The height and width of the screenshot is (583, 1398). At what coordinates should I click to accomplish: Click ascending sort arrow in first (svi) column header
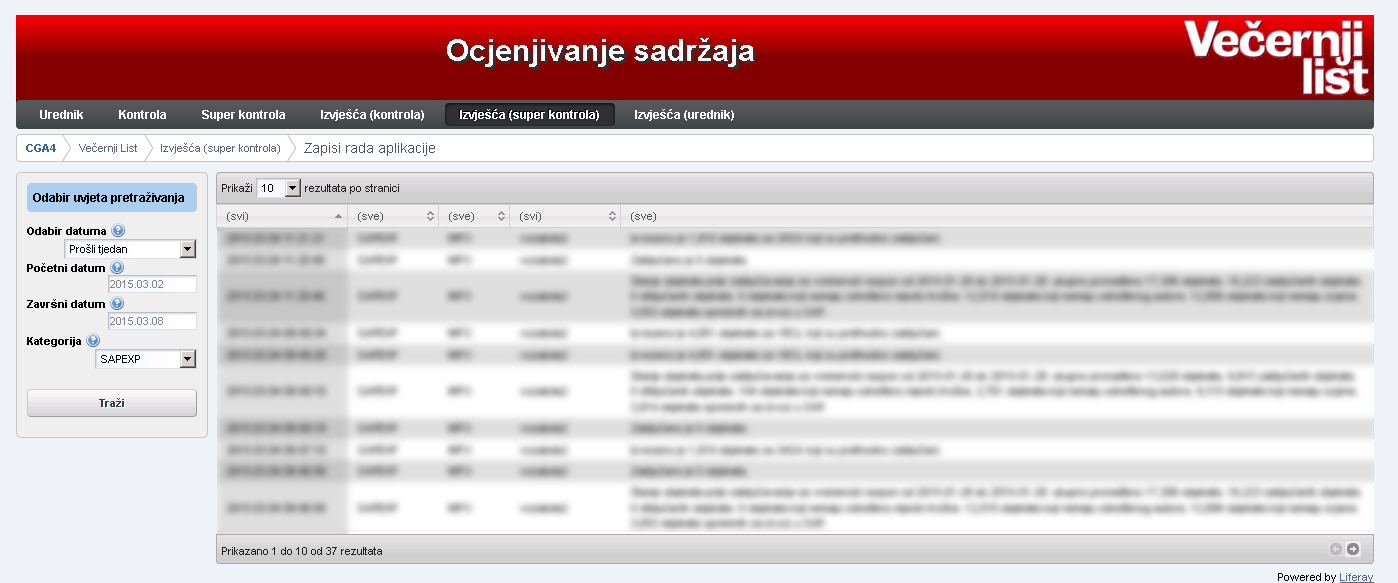(338, 216)
